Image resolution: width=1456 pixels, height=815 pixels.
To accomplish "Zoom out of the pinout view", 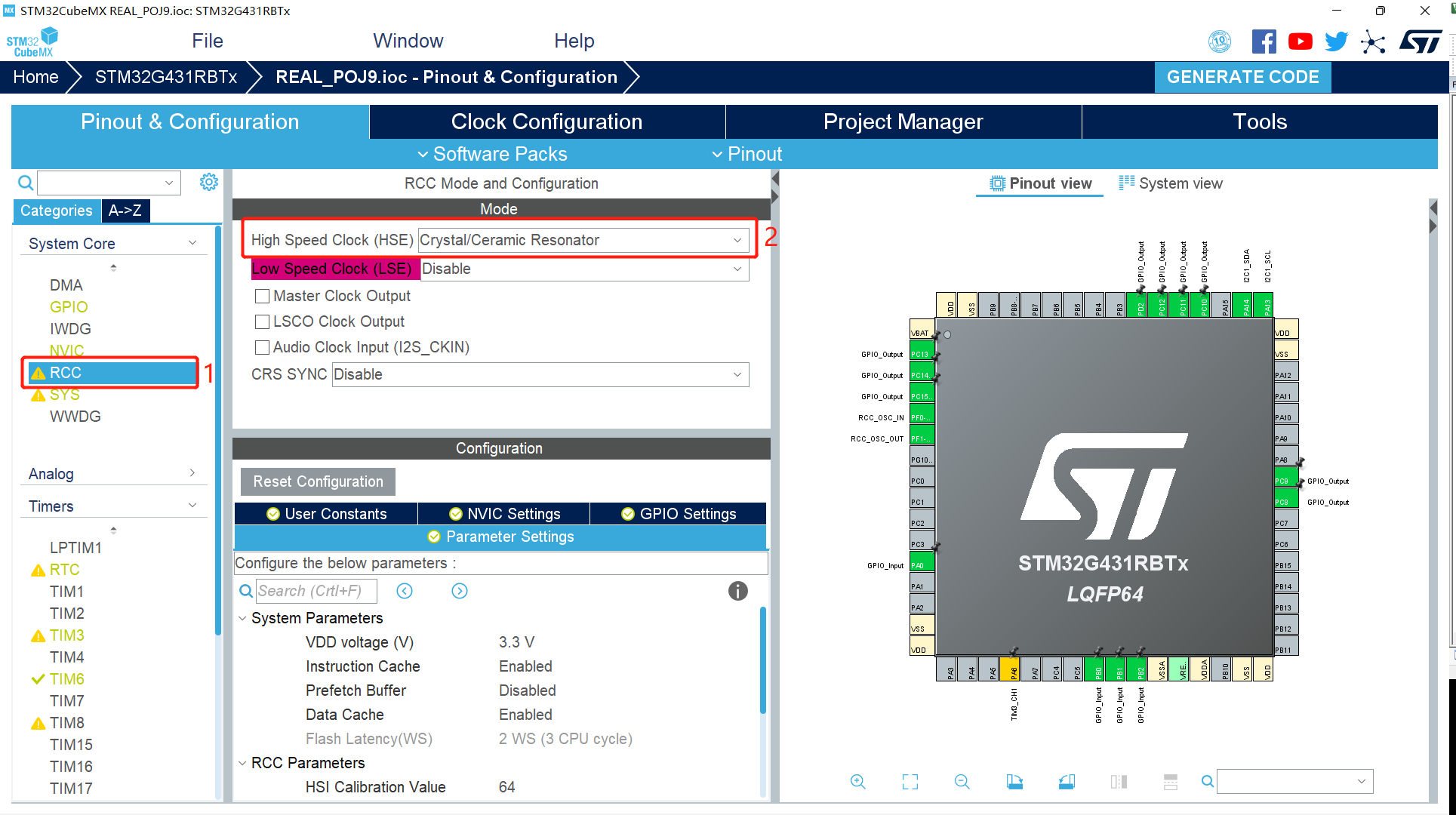I will 962,782.
